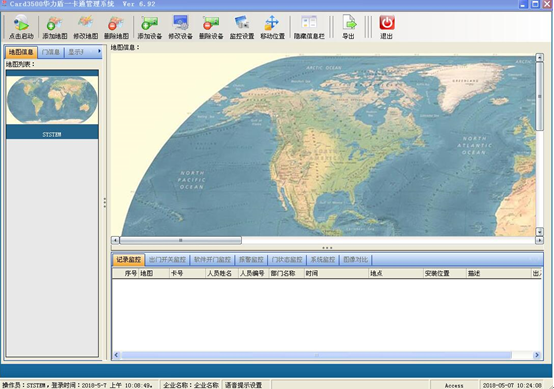Click records table scroll-left arrow

coord(116,355)
